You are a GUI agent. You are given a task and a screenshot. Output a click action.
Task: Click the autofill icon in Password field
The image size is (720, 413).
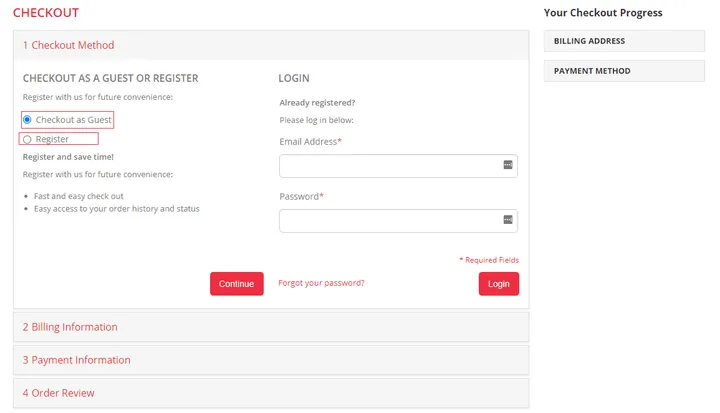click(507, 220)
